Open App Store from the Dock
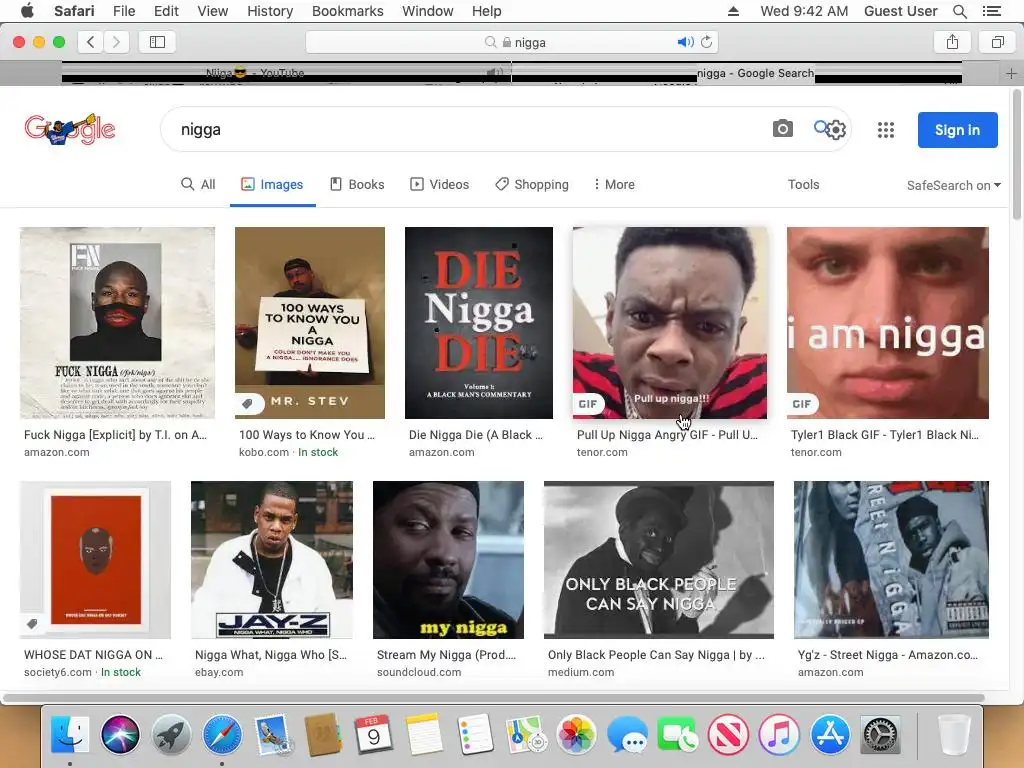This screenshot has height=768, width=1024. [830, 735]
